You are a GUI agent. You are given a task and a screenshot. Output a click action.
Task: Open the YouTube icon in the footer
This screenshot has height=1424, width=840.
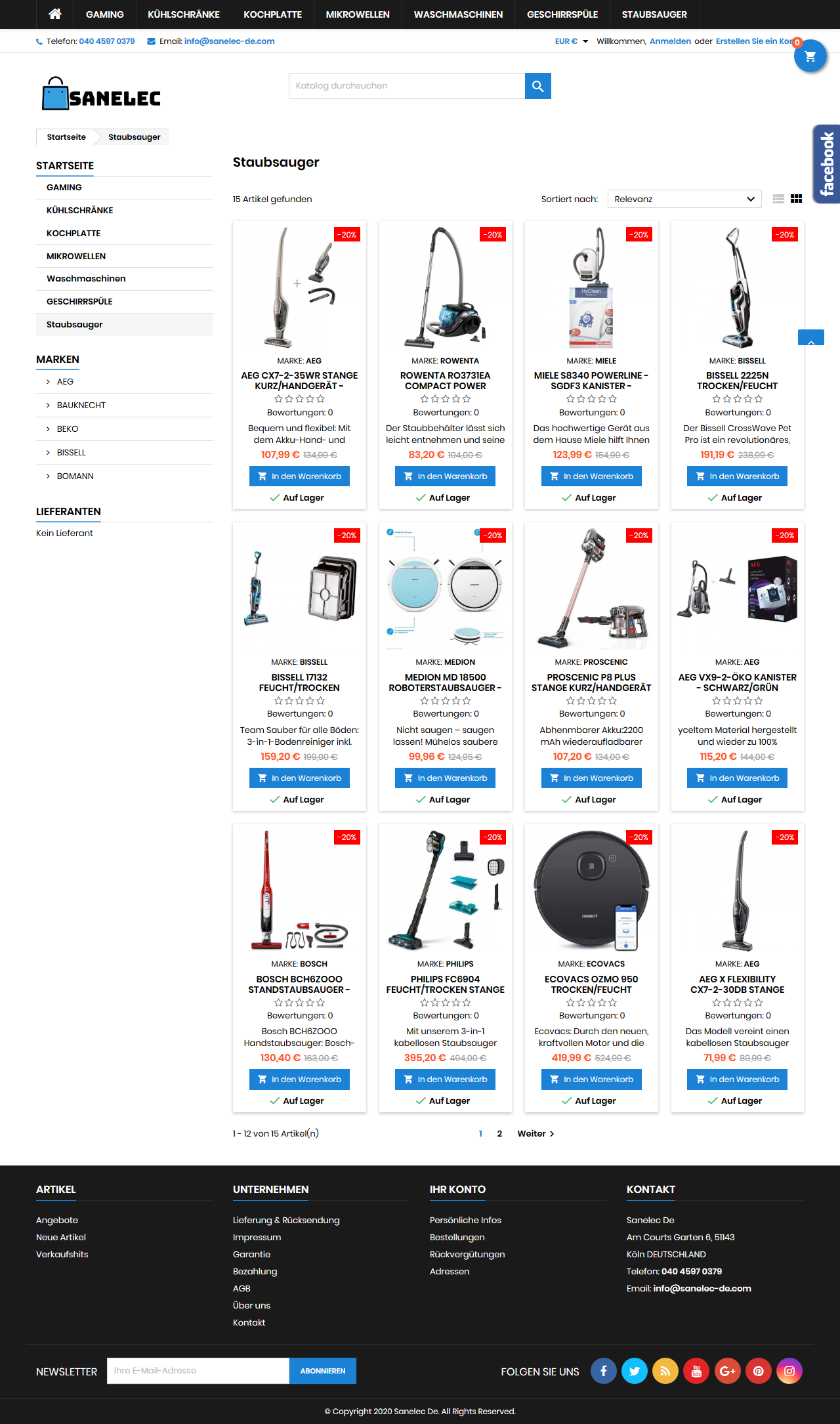[696, 1371]
